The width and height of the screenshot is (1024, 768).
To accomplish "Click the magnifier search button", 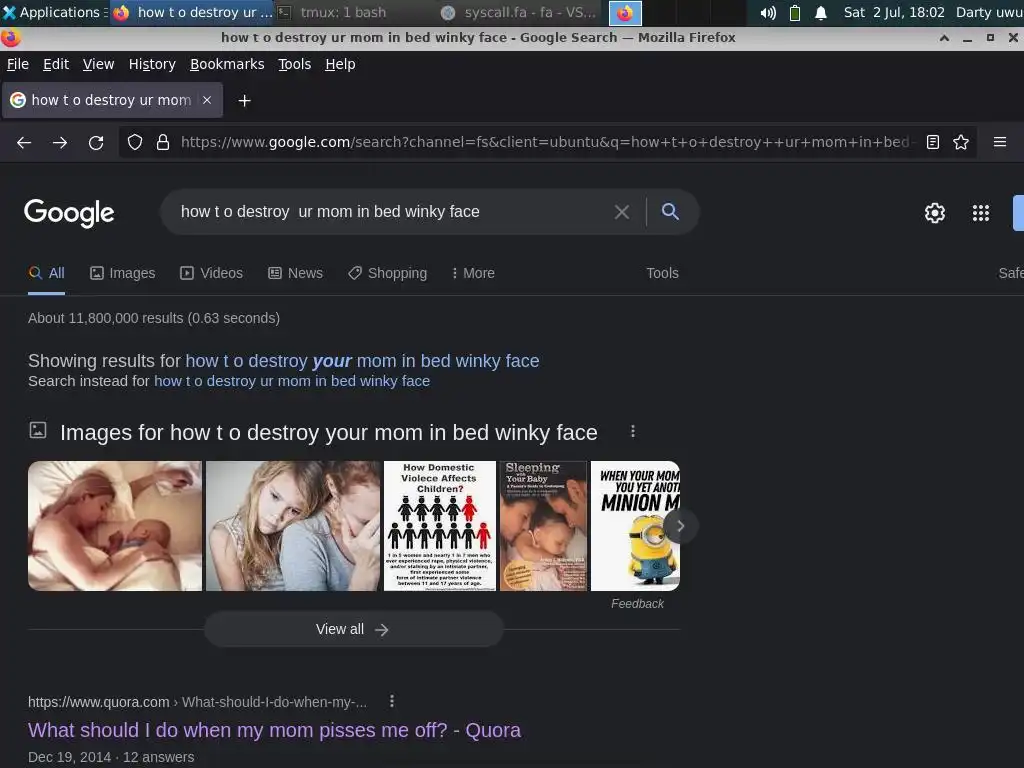I will 670,211.
